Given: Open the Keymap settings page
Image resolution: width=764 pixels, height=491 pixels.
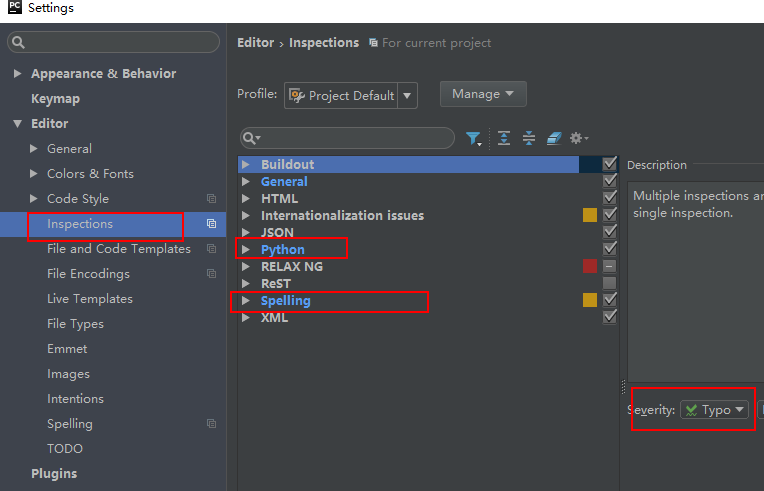Looking at the screenshot, I should [55, 99].
